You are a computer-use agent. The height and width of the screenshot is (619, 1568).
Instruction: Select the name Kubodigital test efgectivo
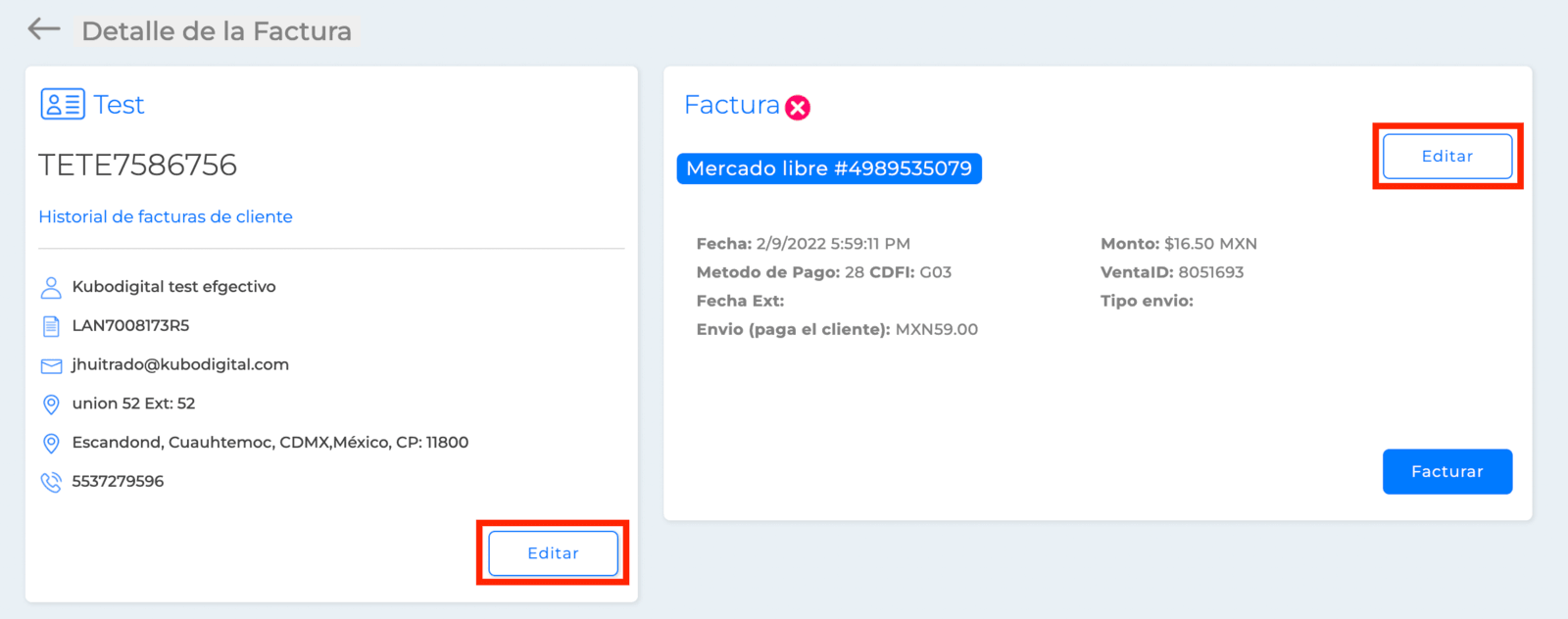point(173,287)
